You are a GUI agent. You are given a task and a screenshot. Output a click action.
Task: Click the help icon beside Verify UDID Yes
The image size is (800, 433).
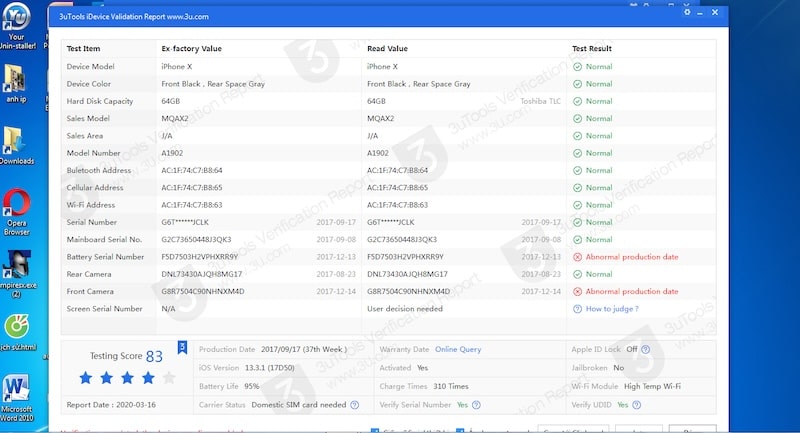click(636, 405)
